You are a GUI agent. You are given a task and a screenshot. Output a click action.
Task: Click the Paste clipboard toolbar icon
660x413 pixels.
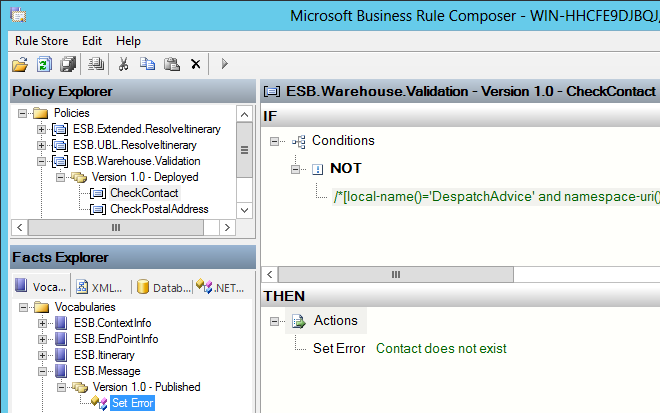click(x=172, y=64)
